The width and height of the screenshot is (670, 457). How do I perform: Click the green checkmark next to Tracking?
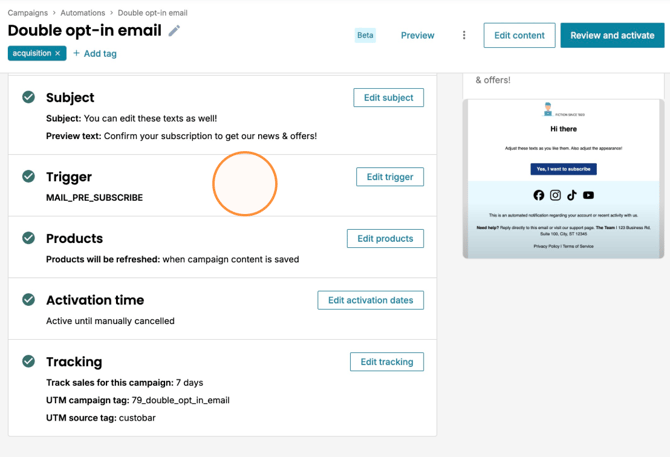[x=29, y=361]
